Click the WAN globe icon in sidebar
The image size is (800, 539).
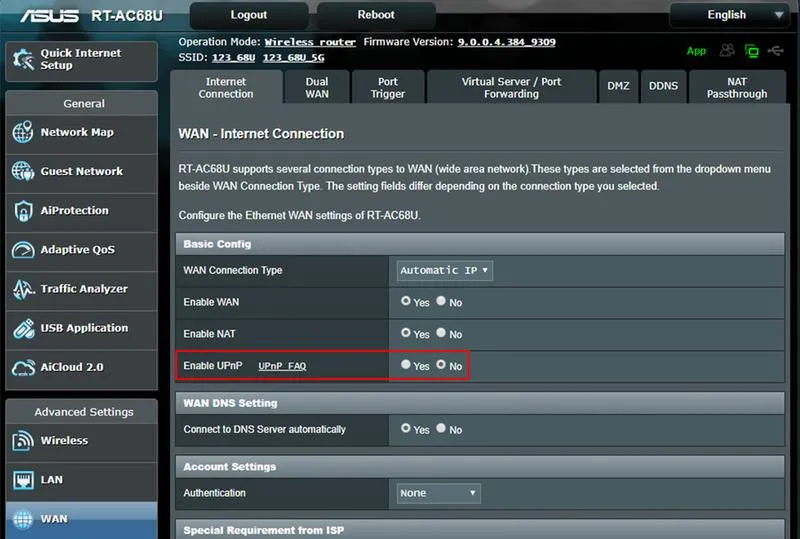(x=23, y=519)
